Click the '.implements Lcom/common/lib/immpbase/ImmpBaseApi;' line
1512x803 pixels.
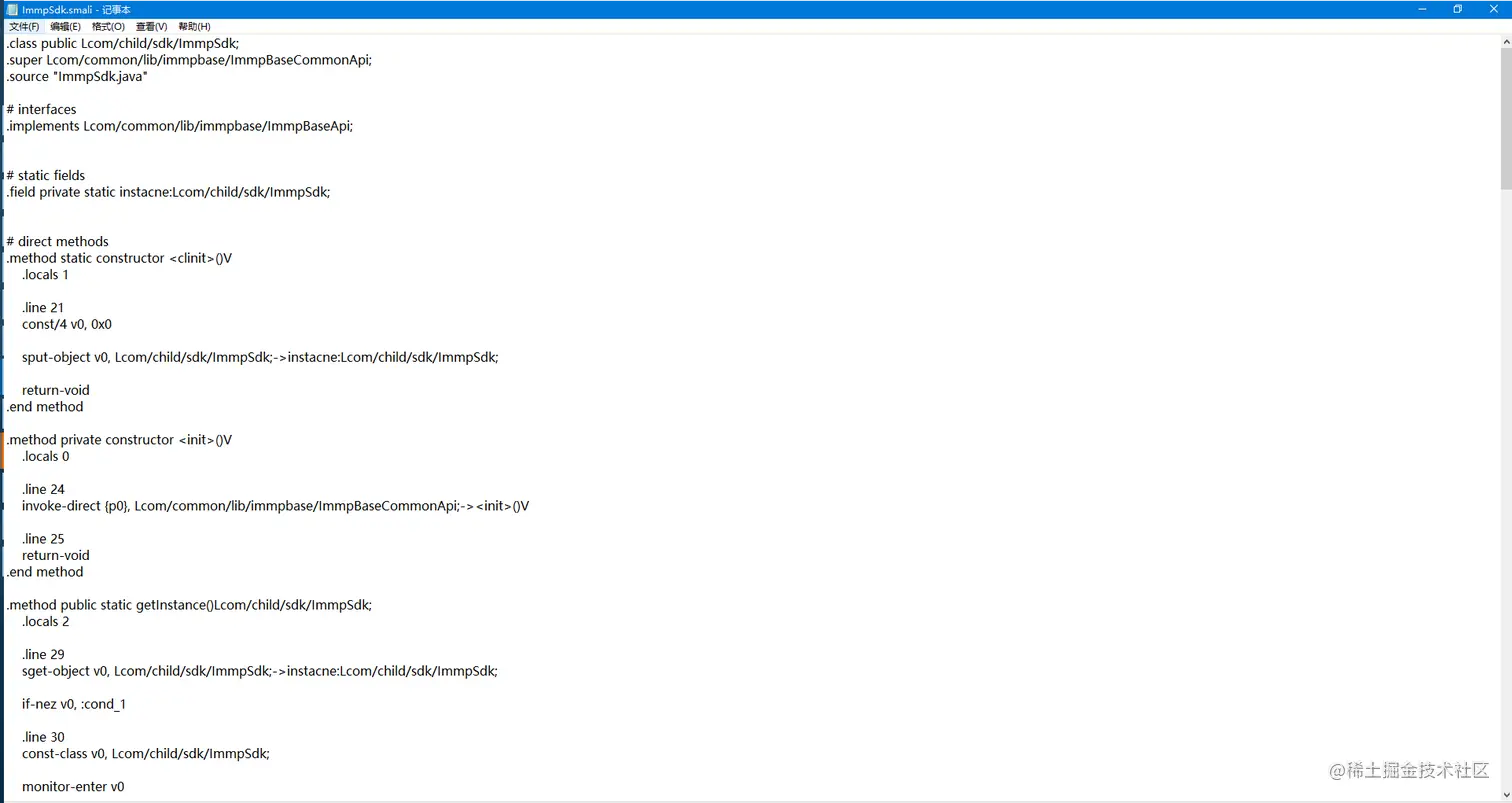[180, 126]
